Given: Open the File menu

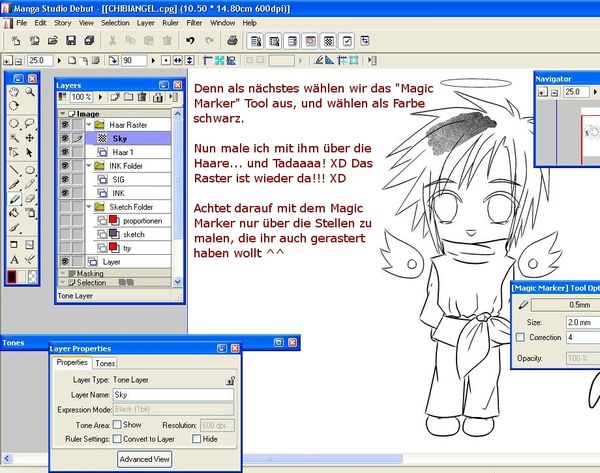Looking at the screenshot, I should point(21,23).
